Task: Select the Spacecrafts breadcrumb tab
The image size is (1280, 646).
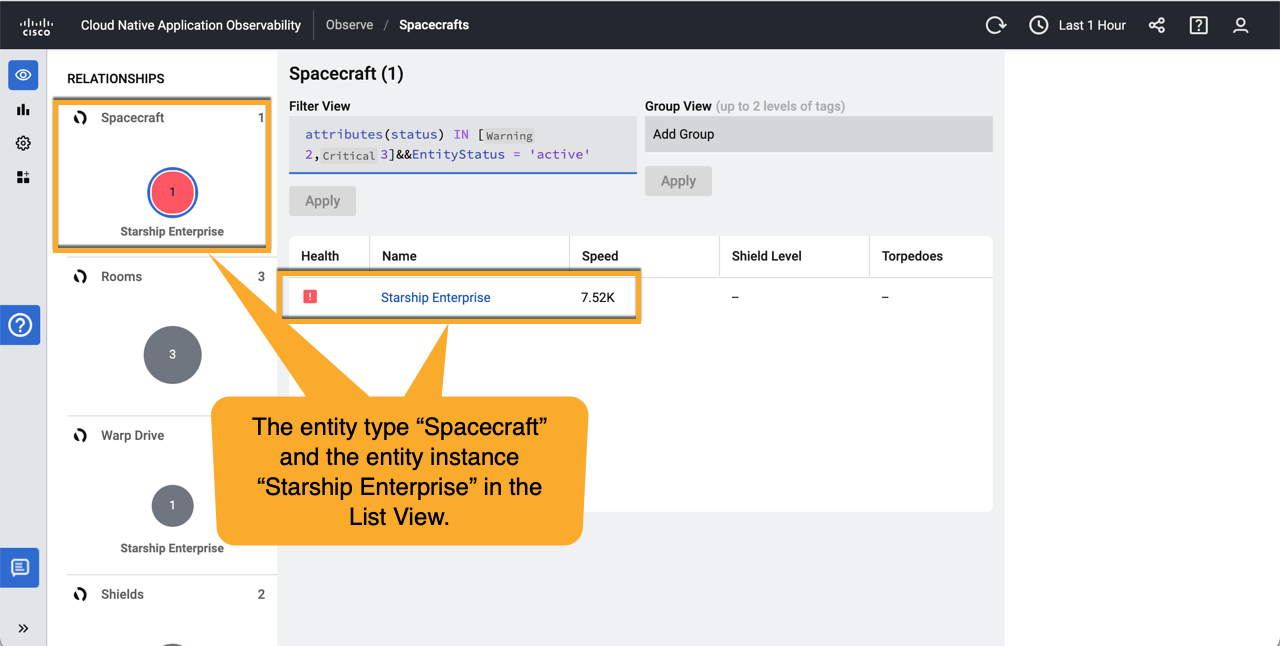Action: [433, 25]
